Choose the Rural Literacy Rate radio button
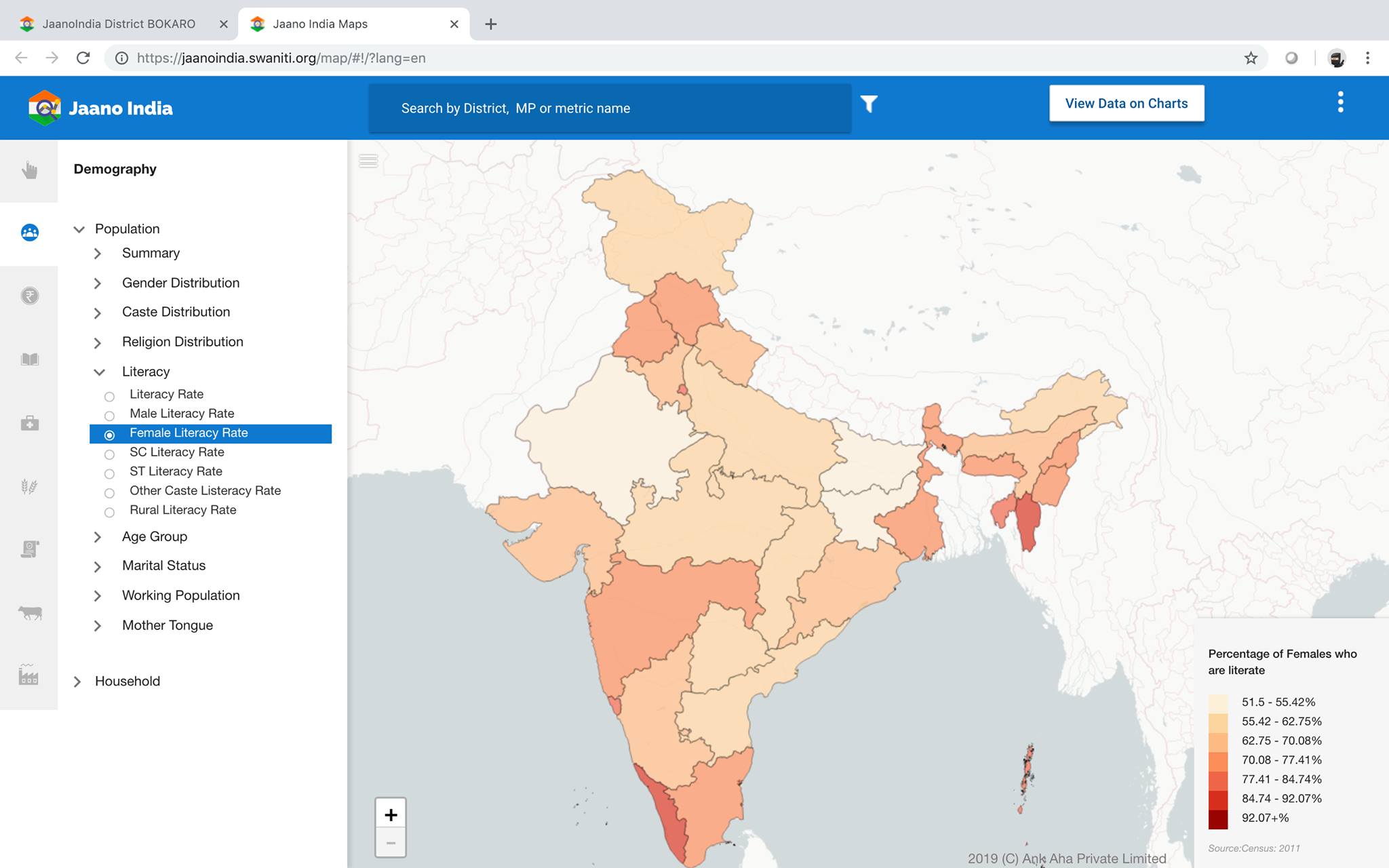This screenshot has height=868, width=1389. coord(110,512)
